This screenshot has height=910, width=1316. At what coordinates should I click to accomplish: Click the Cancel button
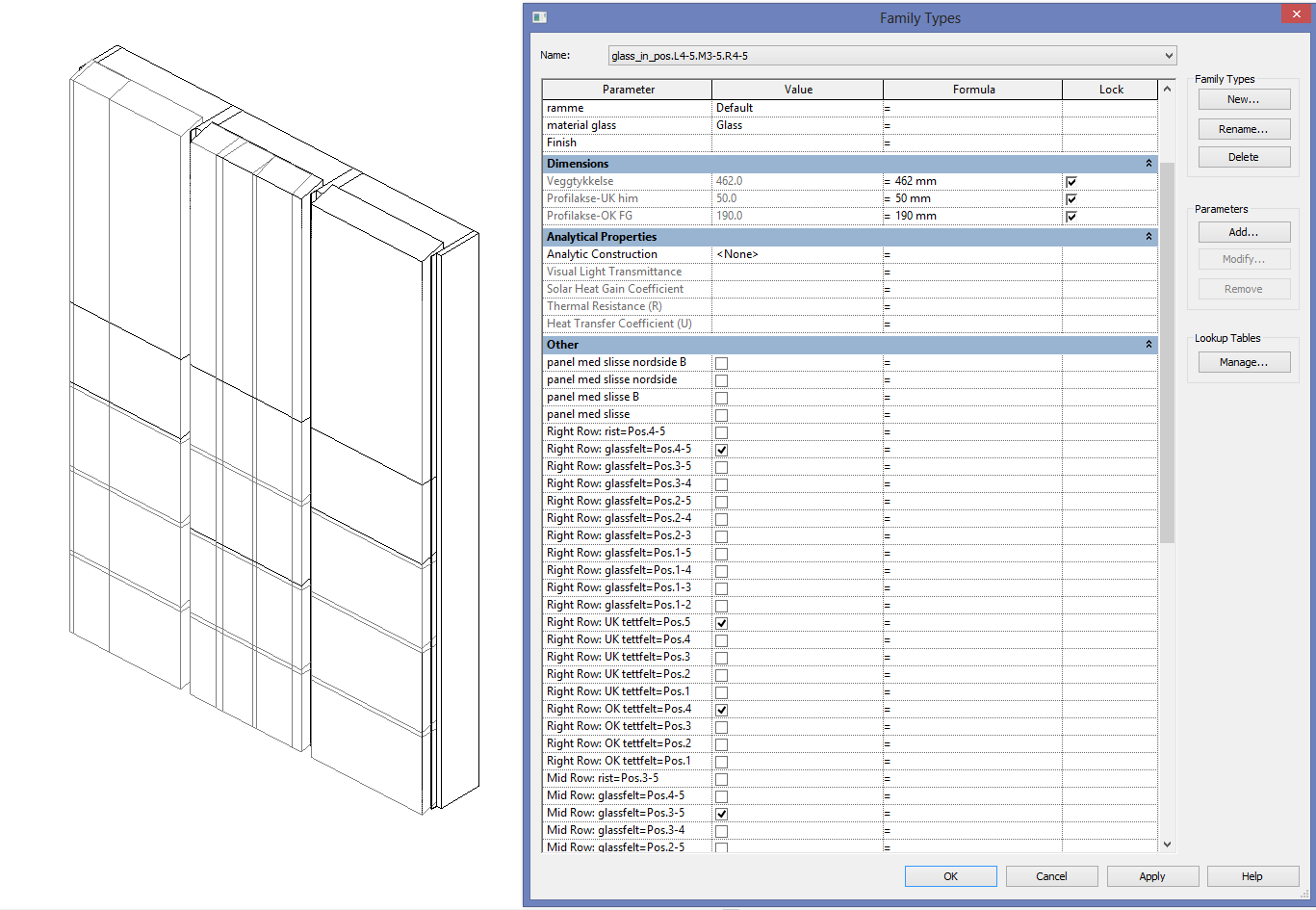1051,876
